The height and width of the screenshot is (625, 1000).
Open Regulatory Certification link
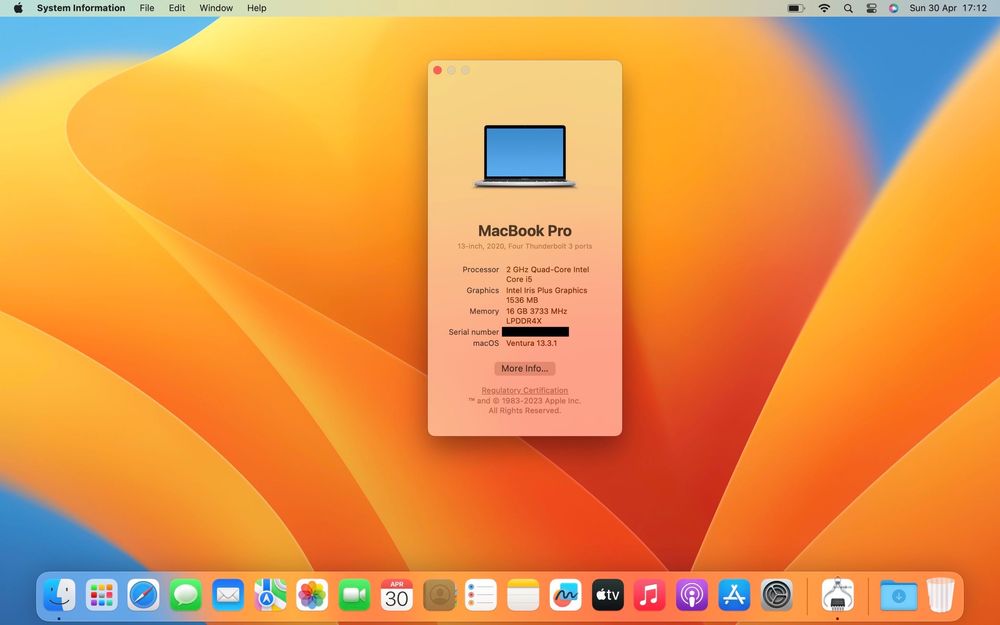coord(524,390)
